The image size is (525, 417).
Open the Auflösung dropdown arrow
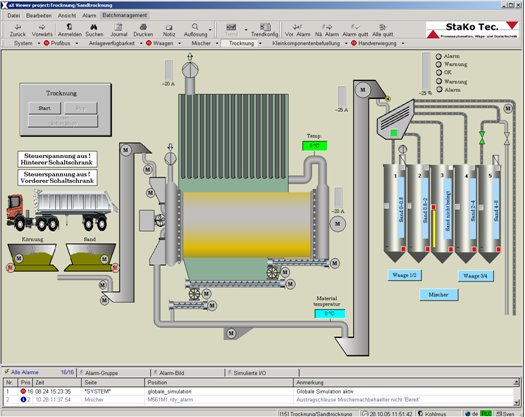click(x=210, y=30)
